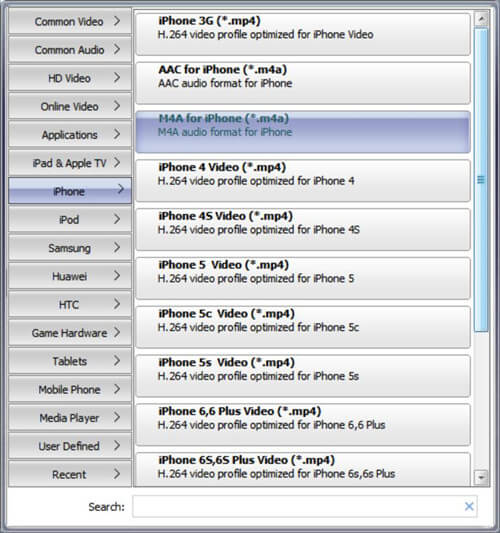Choose the Mobile Phone category
Viewport: 500px width, 533px height.
70,389
